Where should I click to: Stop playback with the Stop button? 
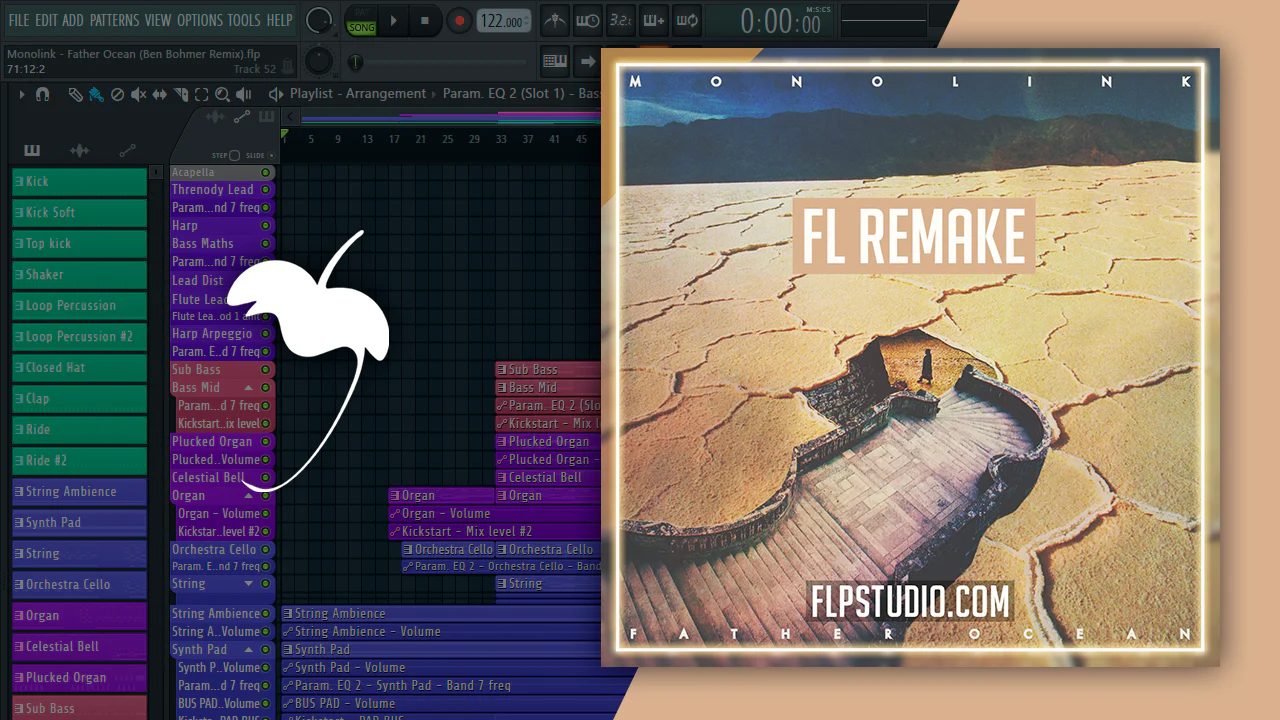425,20
